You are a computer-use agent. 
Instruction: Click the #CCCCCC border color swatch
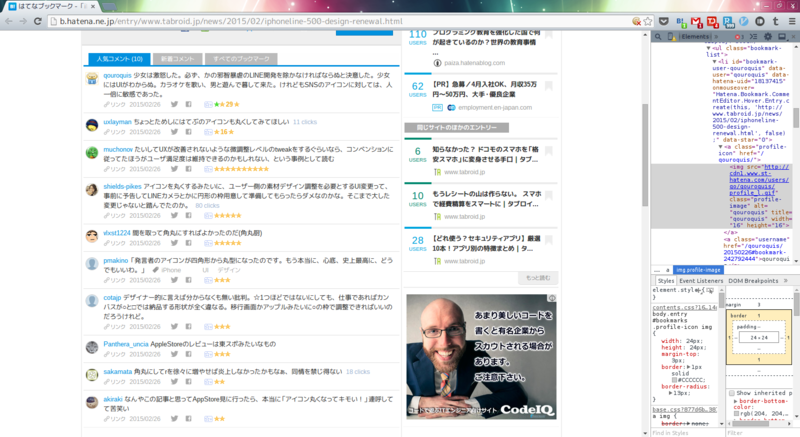coord(674,380)
